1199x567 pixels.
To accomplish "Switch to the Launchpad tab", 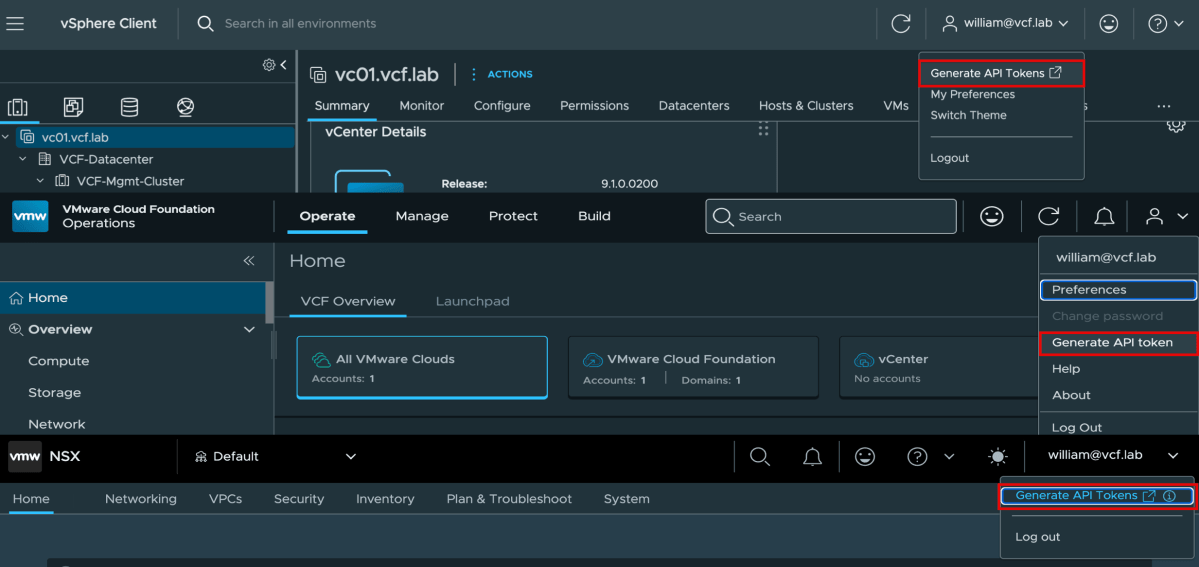I will 473,301.
